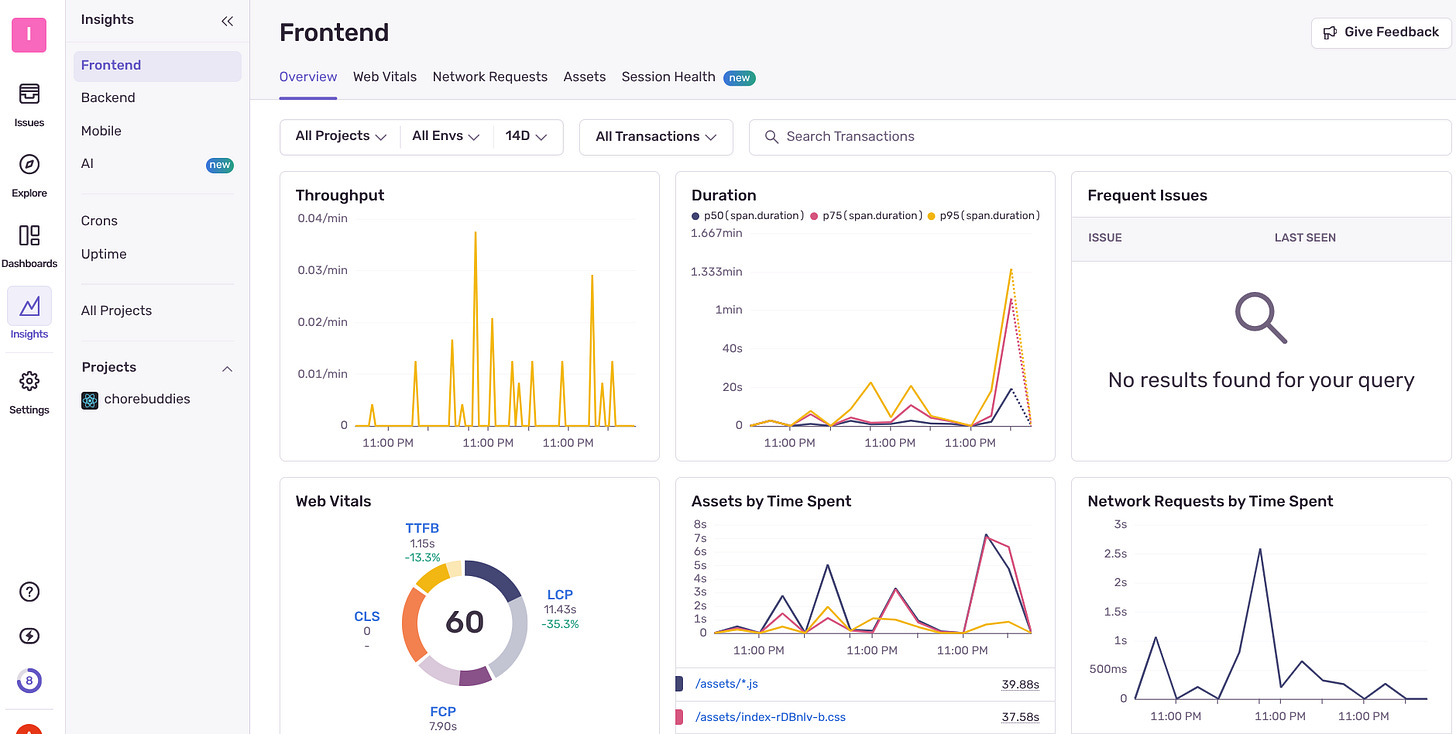The width and height of the screenshot is (1456, 734).
Task: Open the Settings gear icon
Action: [x=29, y=381]
